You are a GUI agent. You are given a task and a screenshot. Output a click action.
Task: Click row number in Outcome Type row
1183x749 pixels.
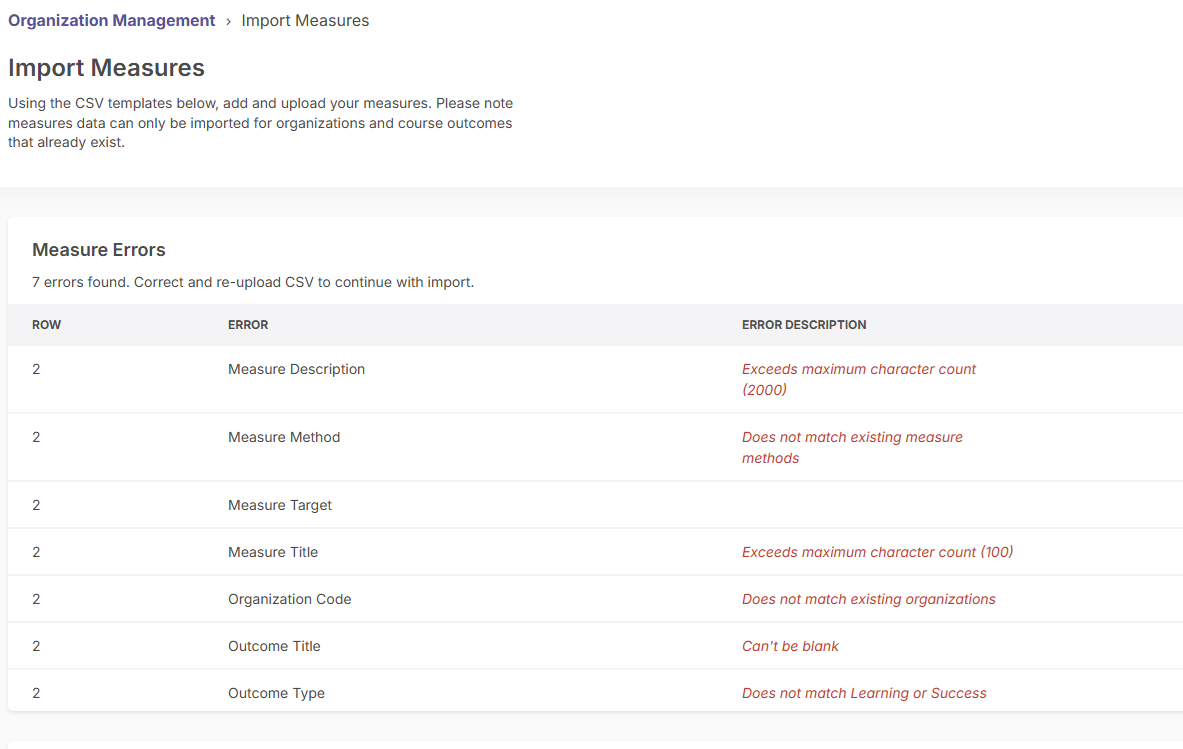click(36, 693)
